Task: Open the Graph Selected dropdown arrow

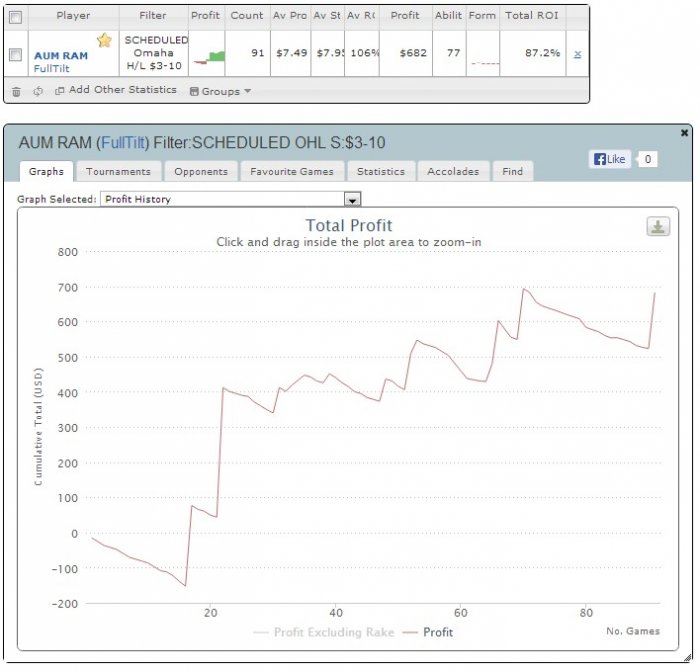Action: pos(352,199)
